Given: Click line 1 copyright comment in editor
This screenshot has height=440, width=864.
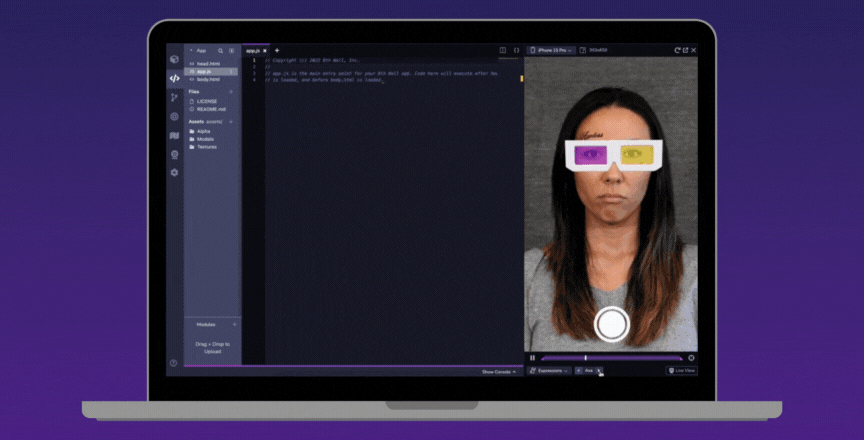Looking at the screenshot, I should pyautogui.click(x=312, y=60).
